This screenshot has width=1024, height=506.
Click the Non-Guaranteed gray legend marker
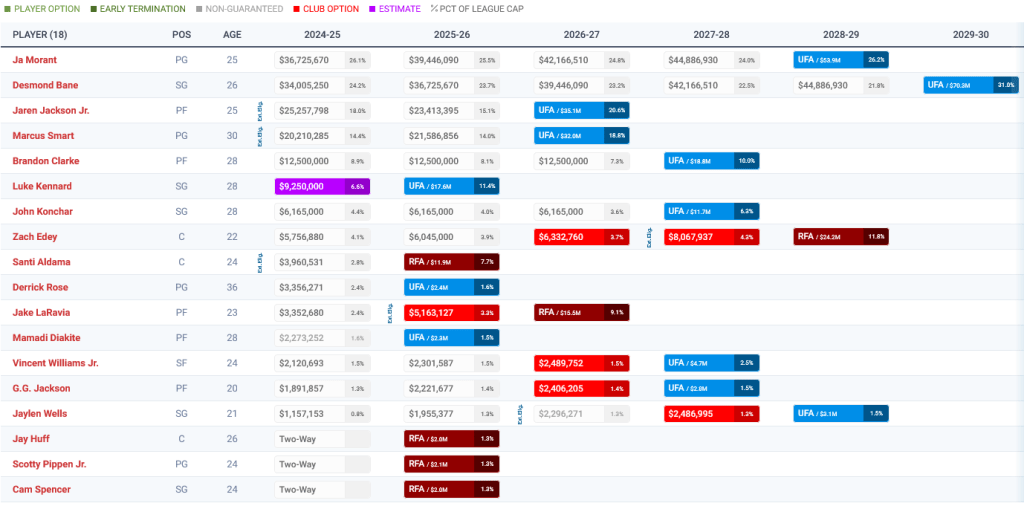(x=198, y=9)
